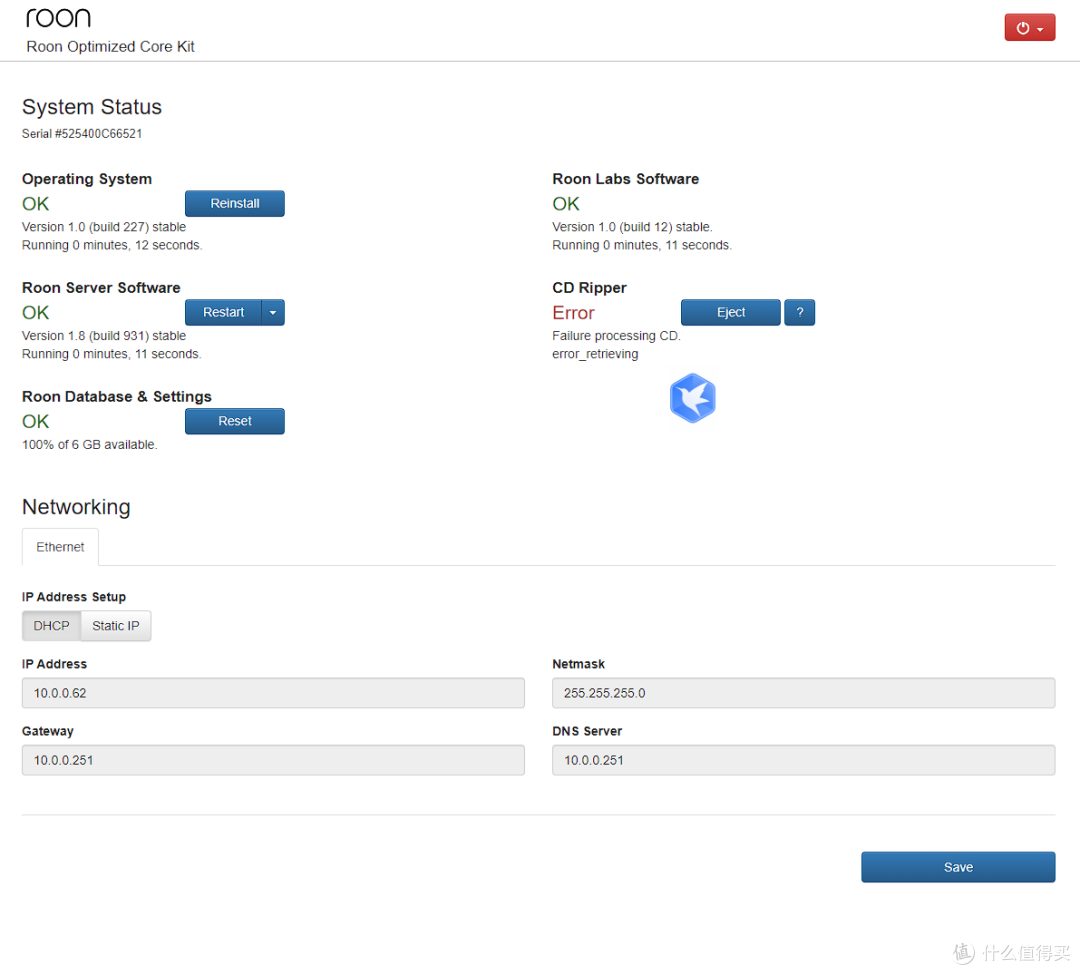Click the 'error_retrieving' message text

coord(595,354)
